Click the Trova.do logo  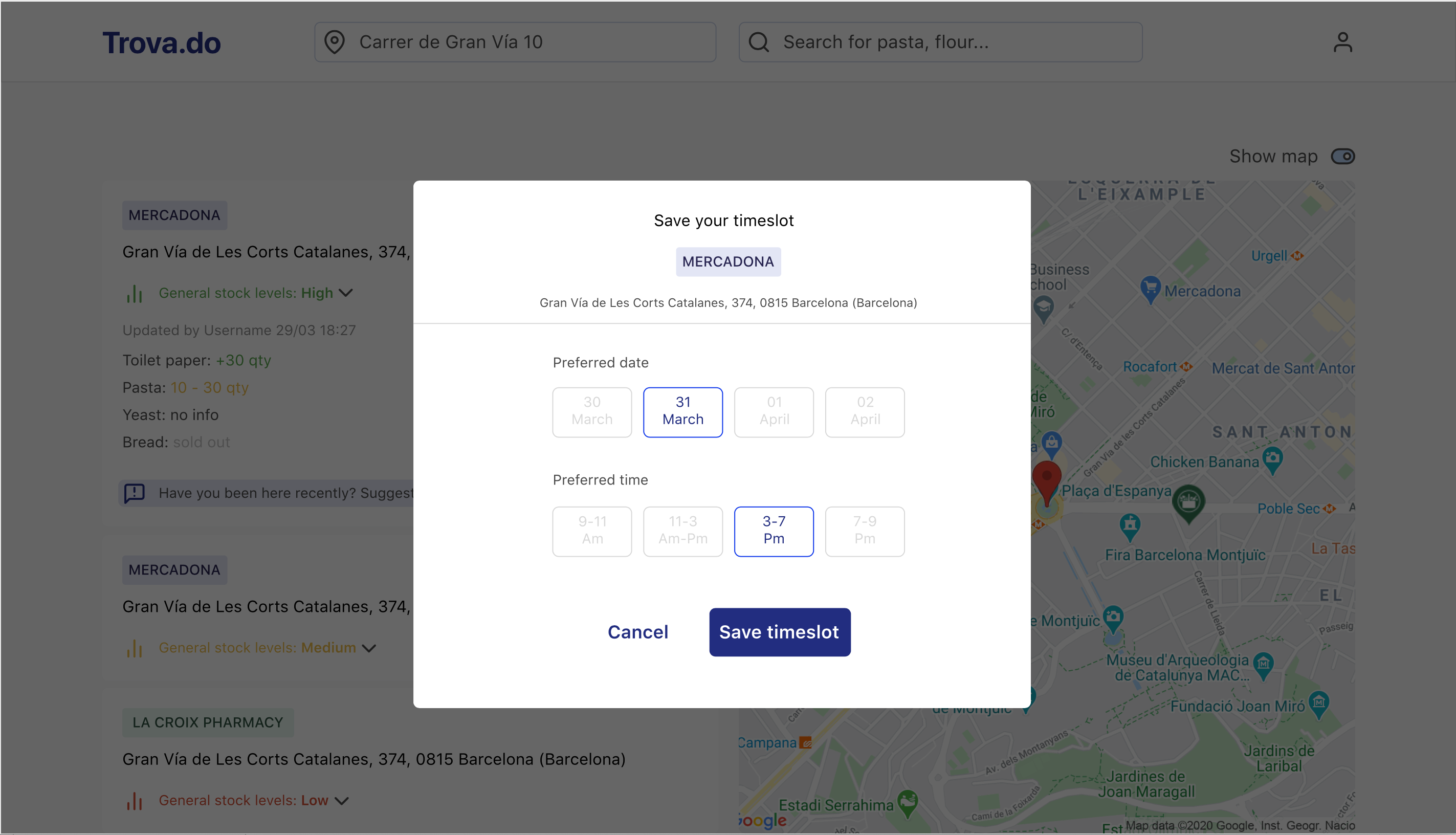pyautogui.click(x=161, y=42)
